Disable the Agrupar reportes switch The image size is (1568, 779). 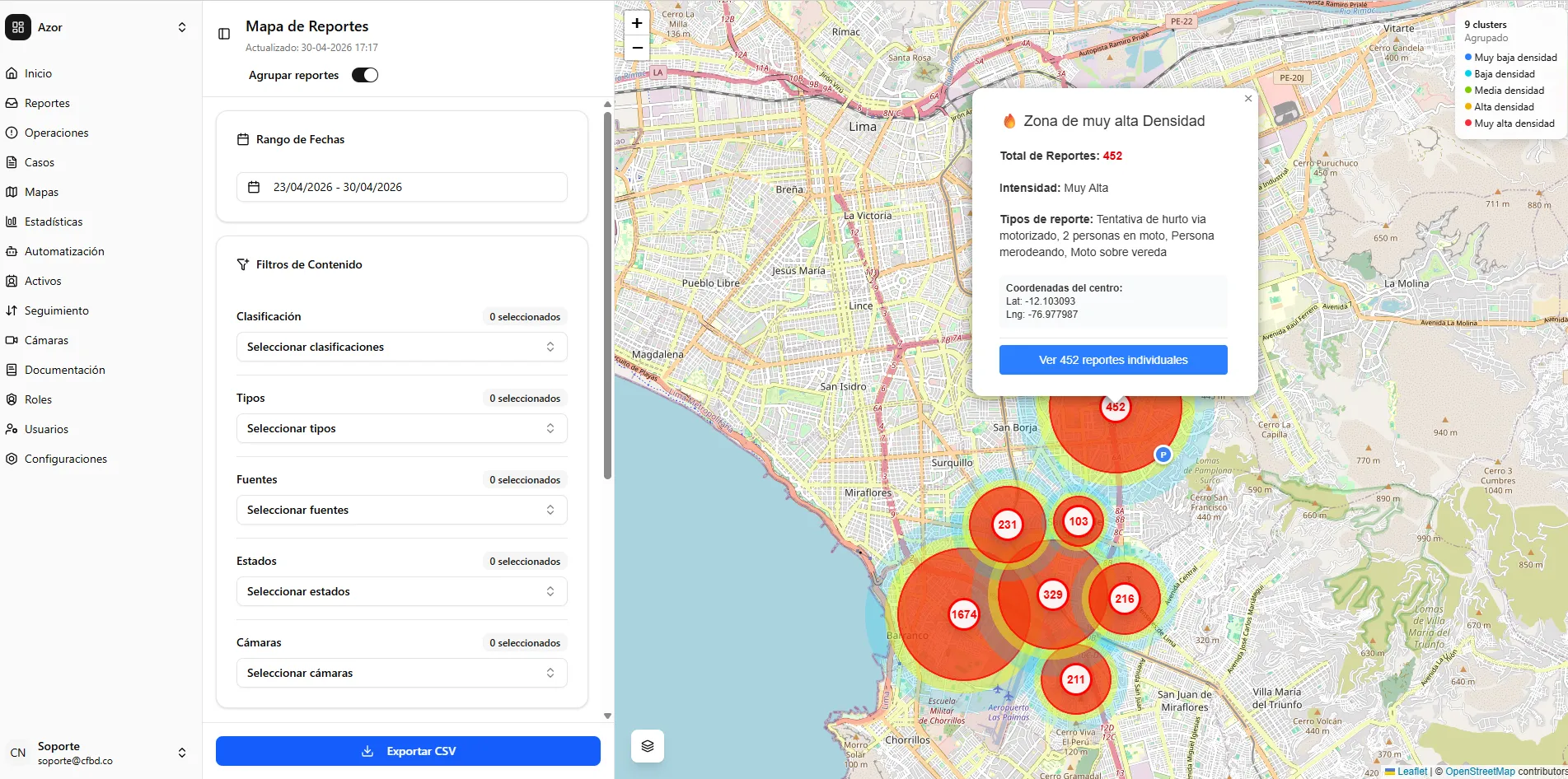tap(365, 75)
